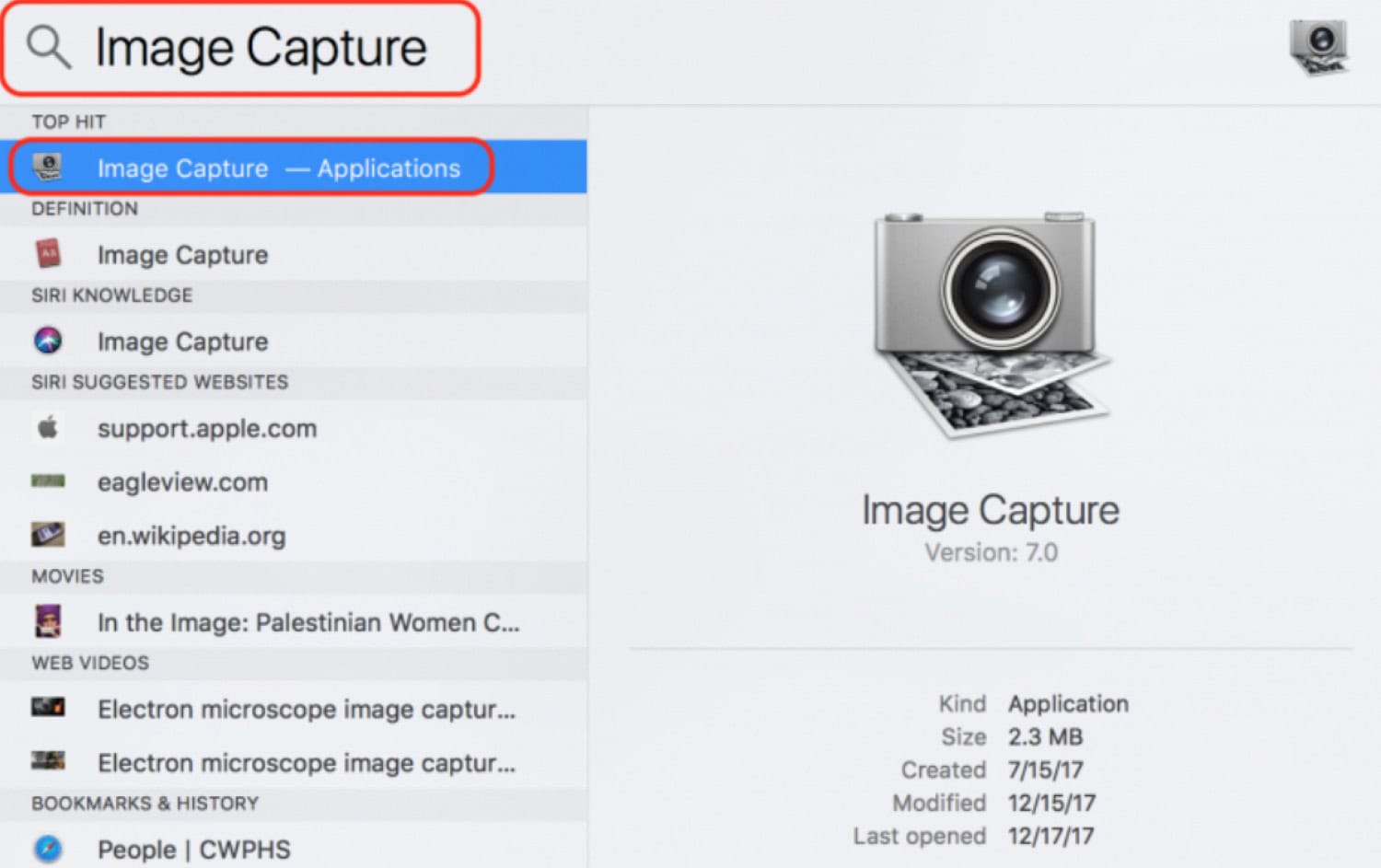Click the Siri icon in the Siri Knowledge row

48,341
